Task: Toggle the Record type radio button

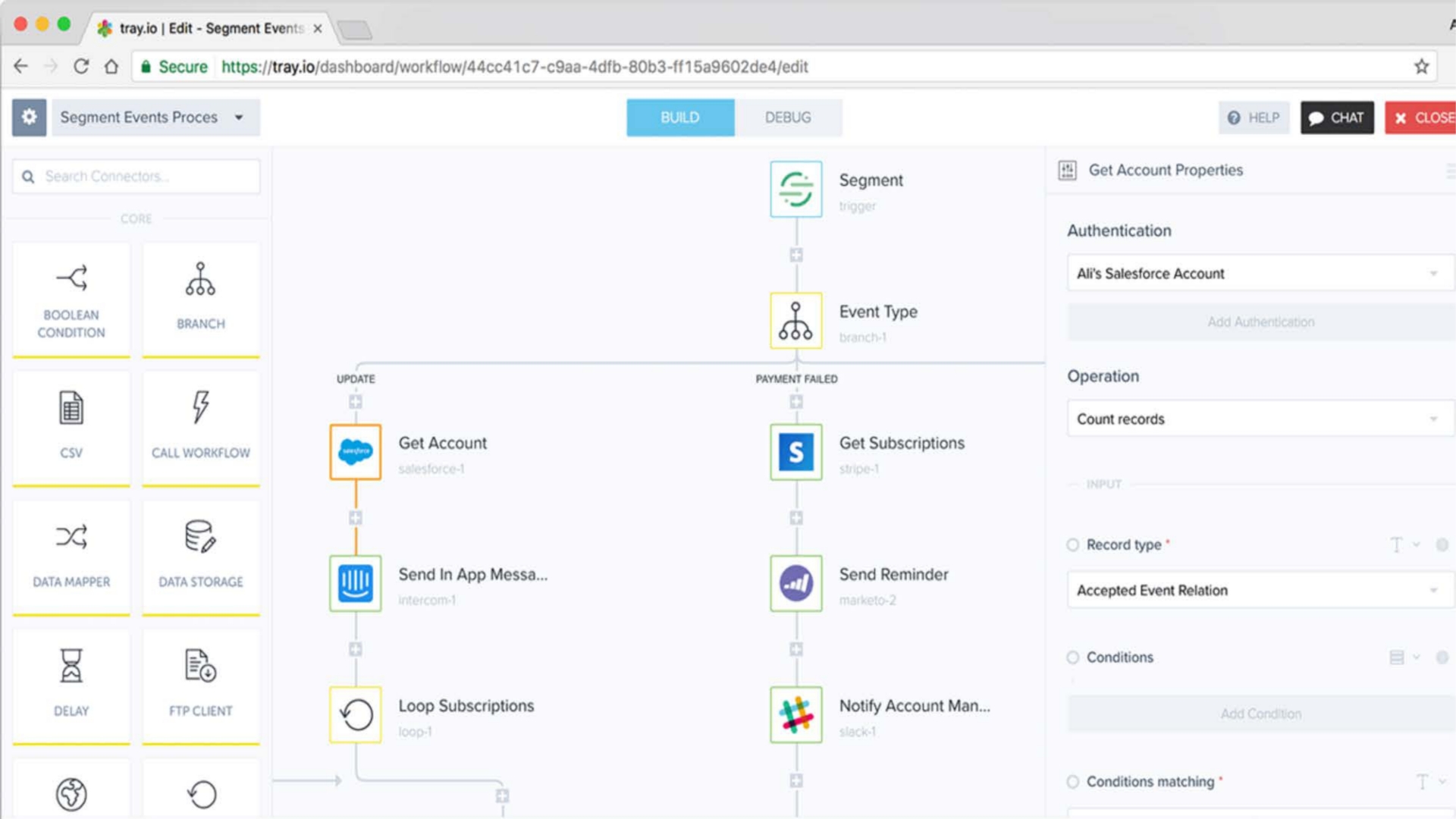Action: pyautogui.click(x=1072, y=544)
